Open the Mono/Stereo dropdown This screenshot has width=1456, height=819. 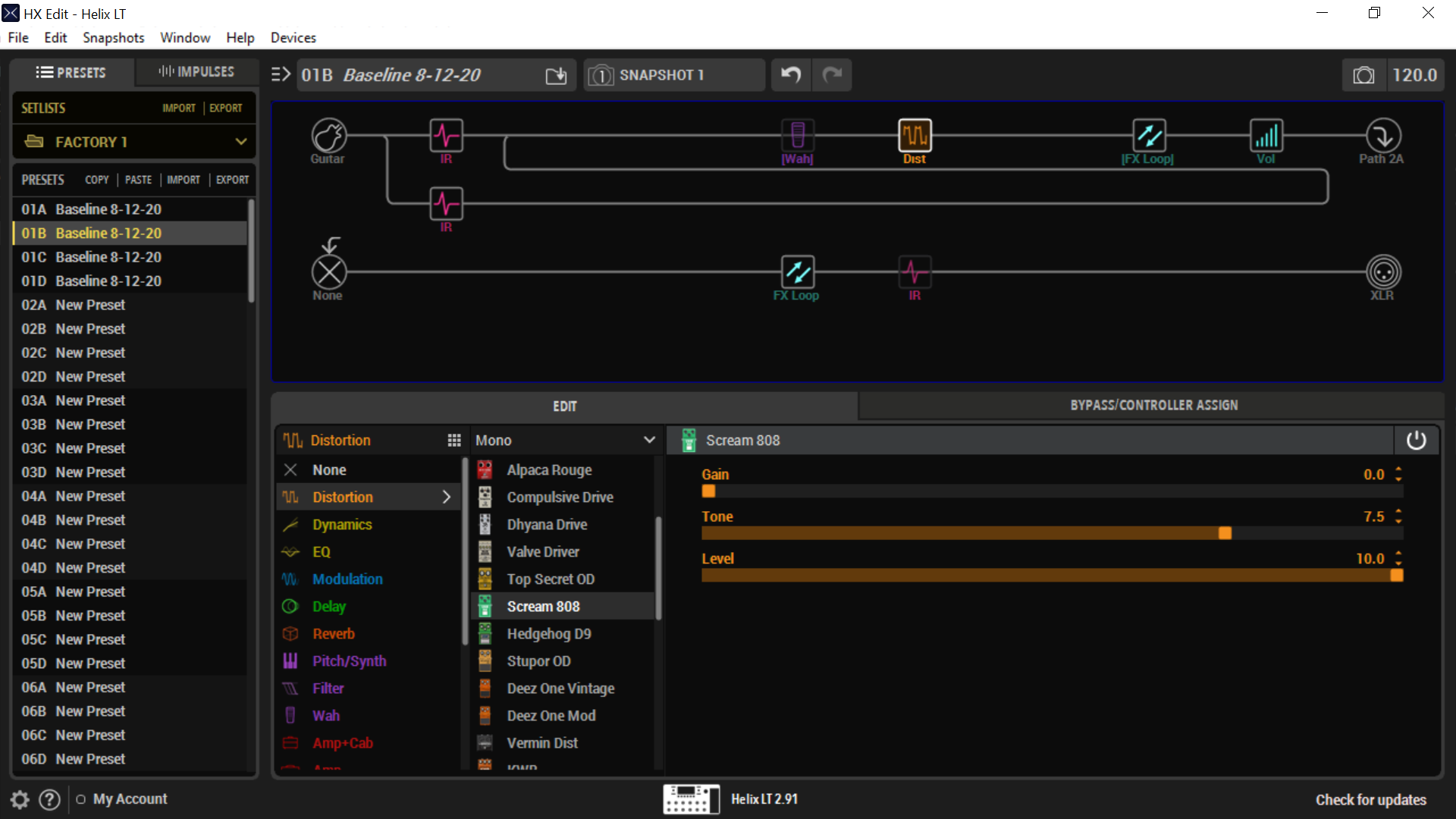(x=565, y=441)
